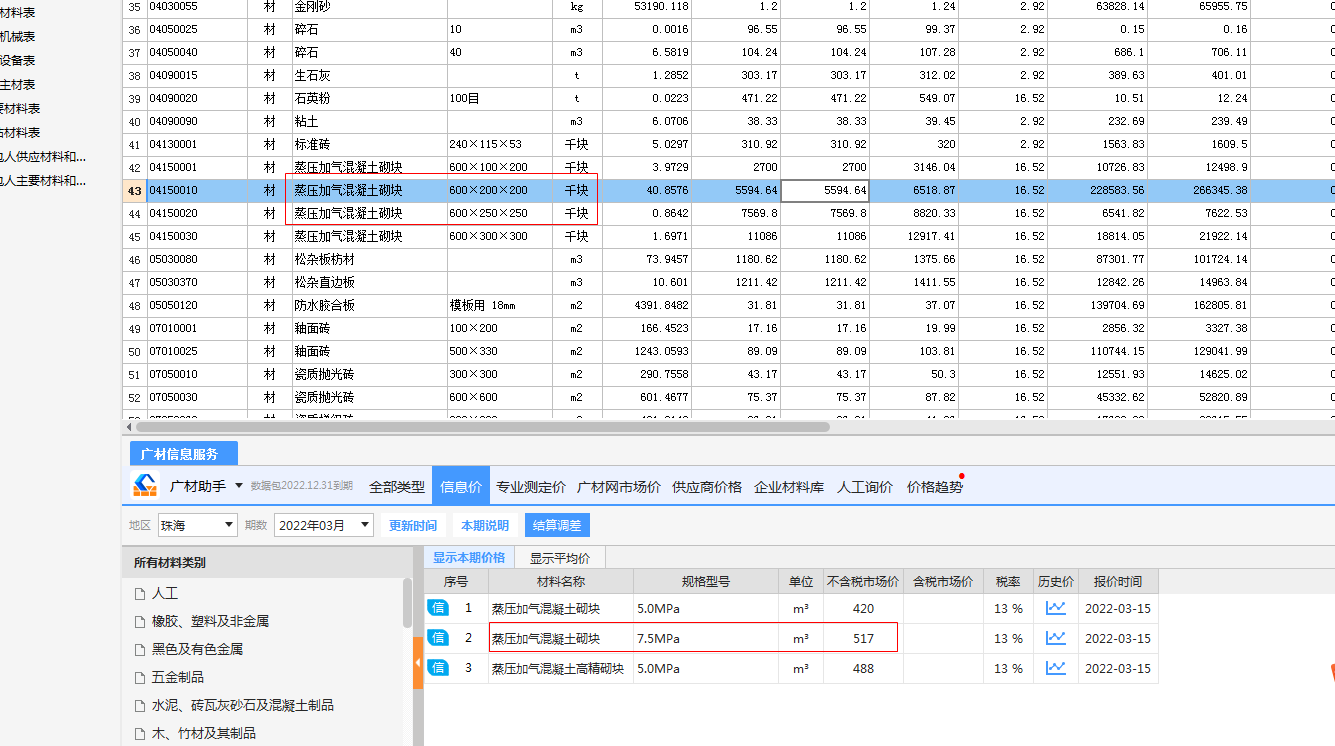Click the 本期说明 button
1335x746 pixels.
pos(485,525)
